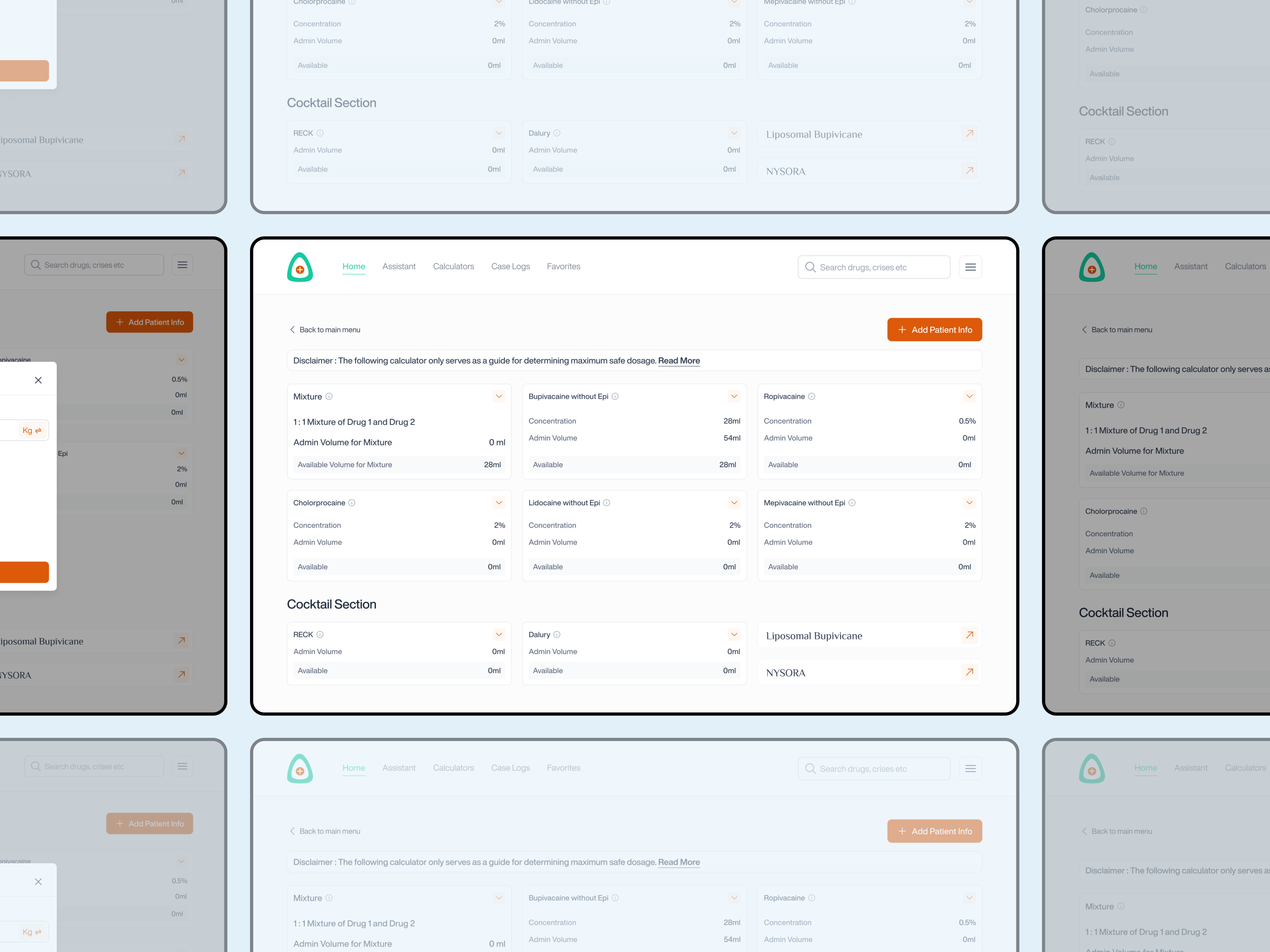Viewport: 1270px width, 952px height.
Task: Open the Lidocaine without Epi info icon in the main center window
Action: point(606,502)
